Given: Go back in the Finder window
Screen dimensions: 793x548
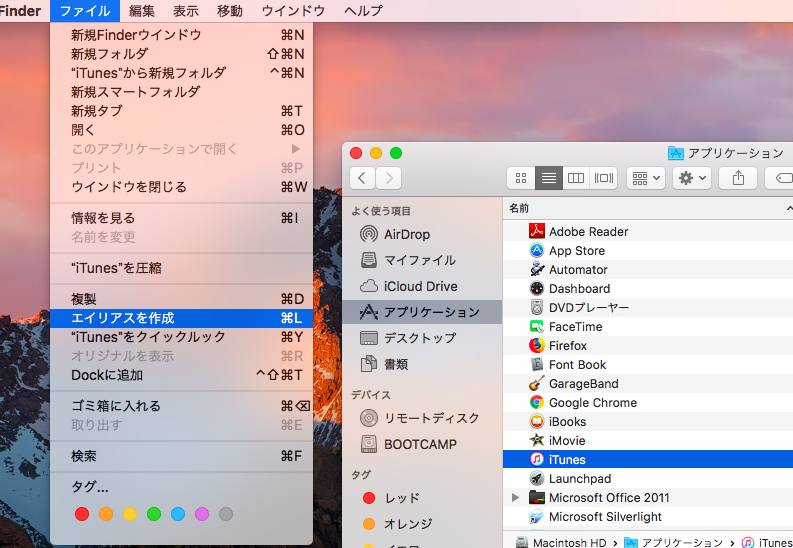Looking at the screenshot, I should [362, 178].
